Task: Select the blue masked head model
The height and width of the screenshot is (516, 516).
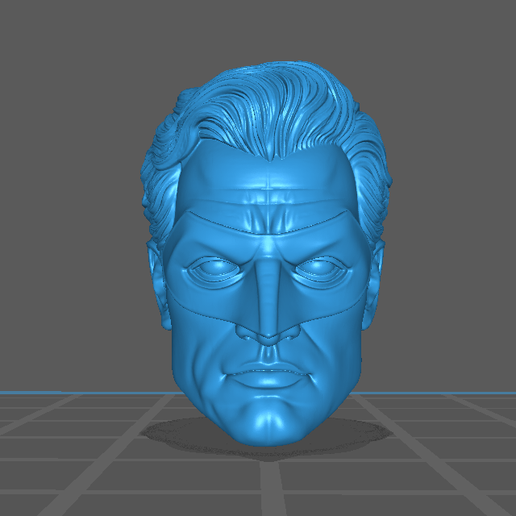Action: (x=267, y=253)
